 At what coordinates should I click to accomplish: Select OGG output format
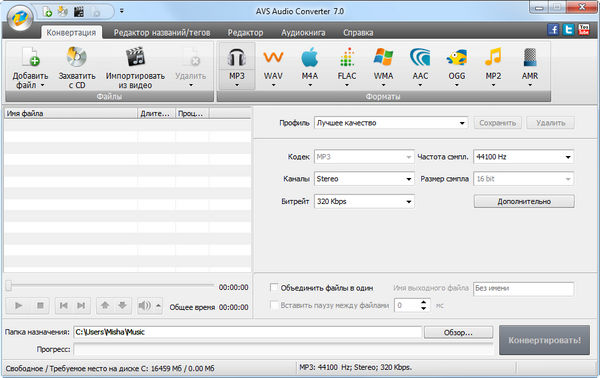tap(457, 66)
